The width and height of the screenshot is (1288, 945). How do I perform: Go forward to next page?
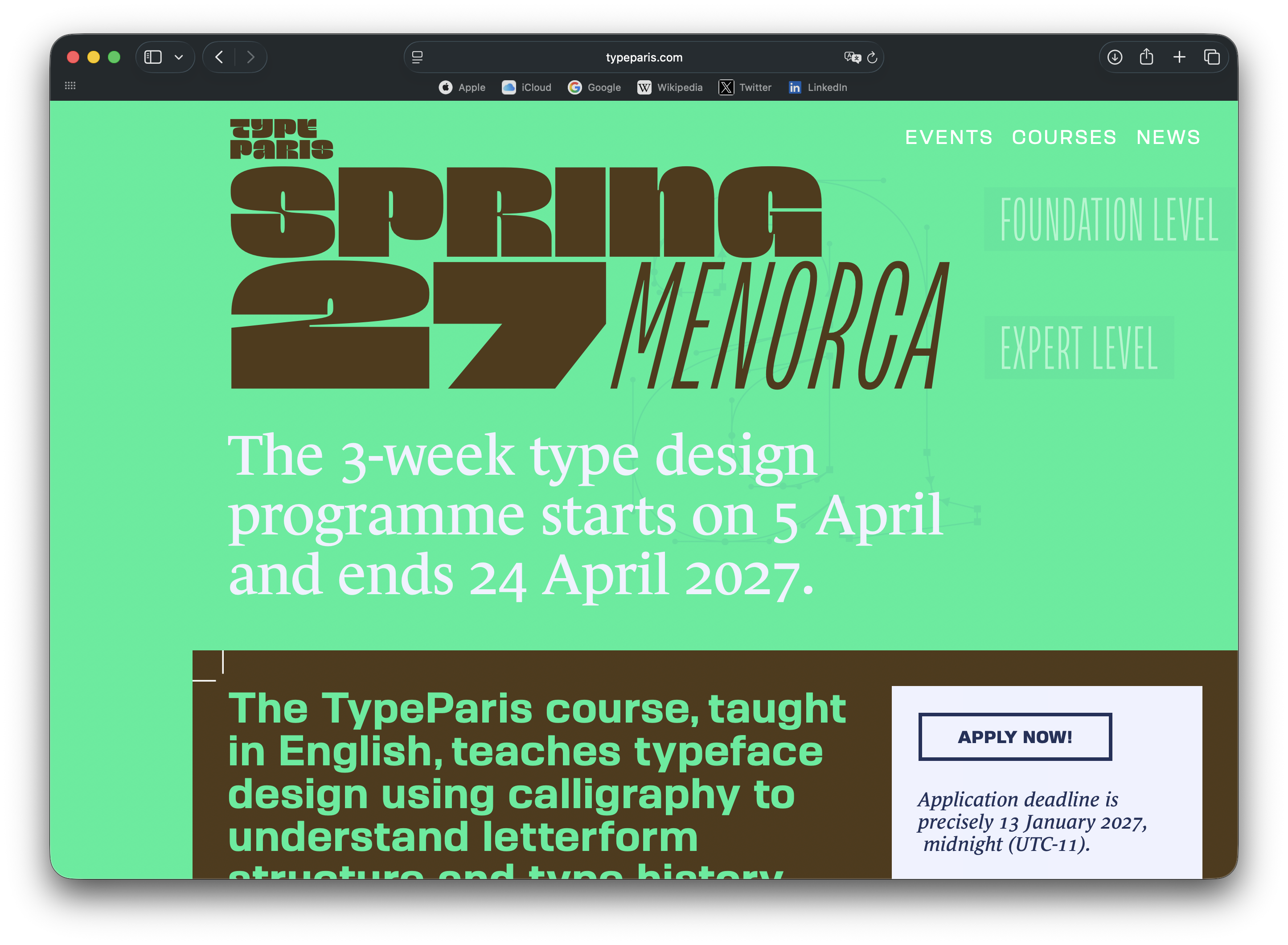pos(250,57)
